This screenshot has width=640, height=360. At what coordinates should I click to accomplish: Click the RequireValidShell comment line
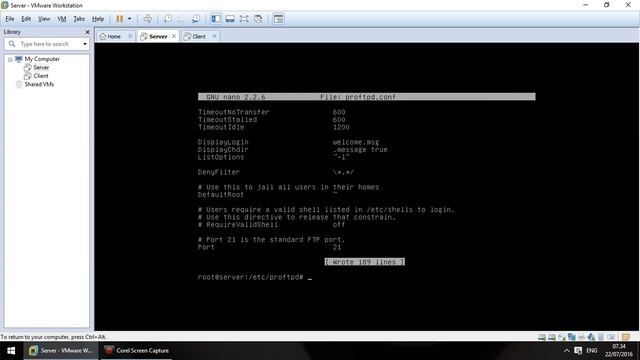tap(271, 225)
